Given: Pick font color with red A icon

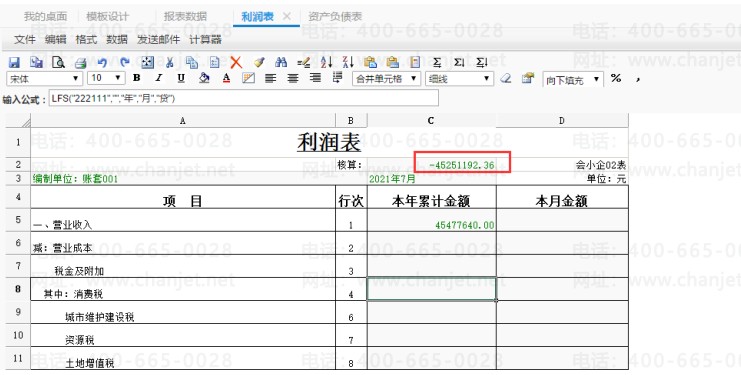Looking at the screenshot, I should (x=226, y=78).
